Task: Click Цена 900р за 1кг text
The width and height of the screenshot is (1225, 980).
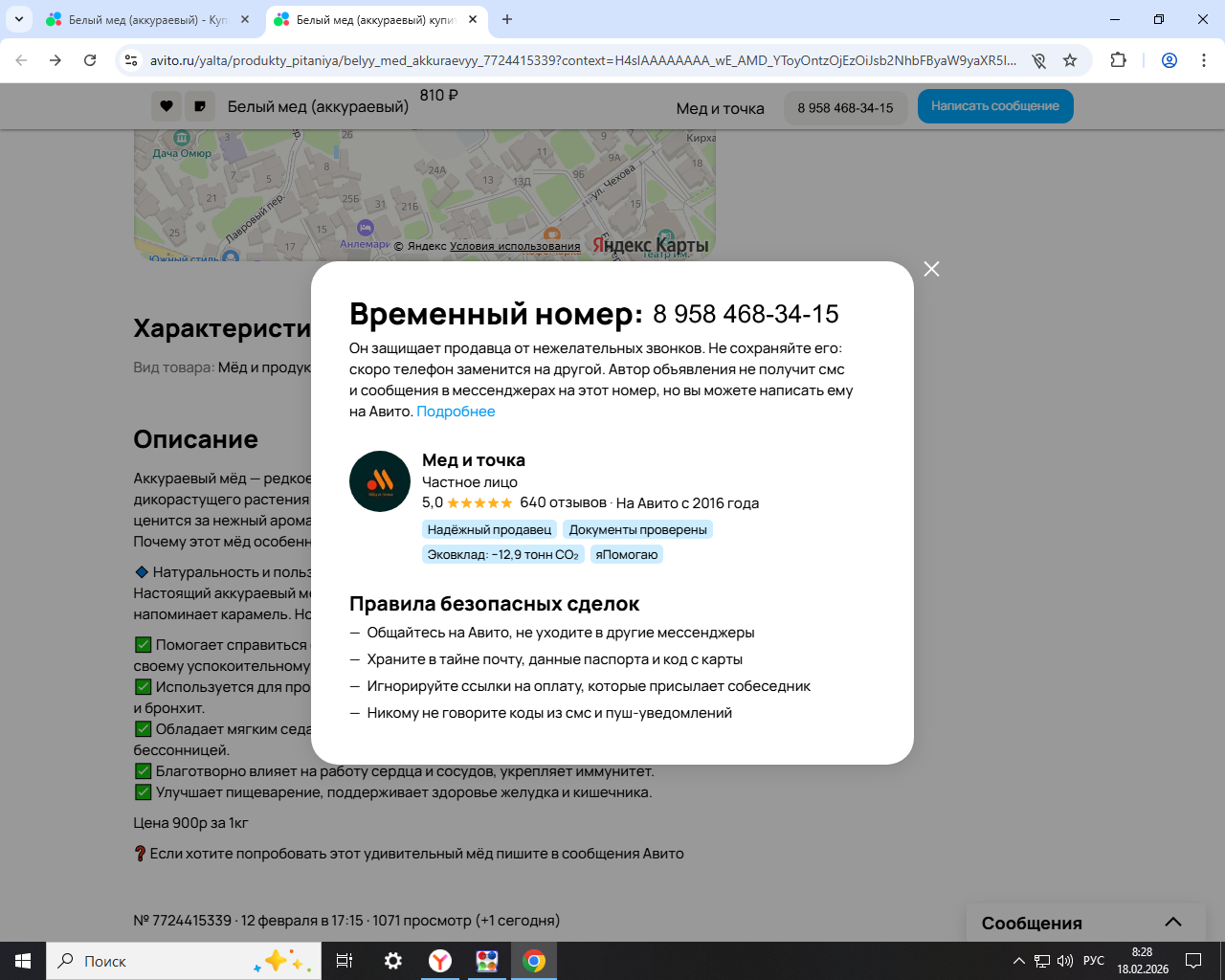Action: (x=190, y=823)
